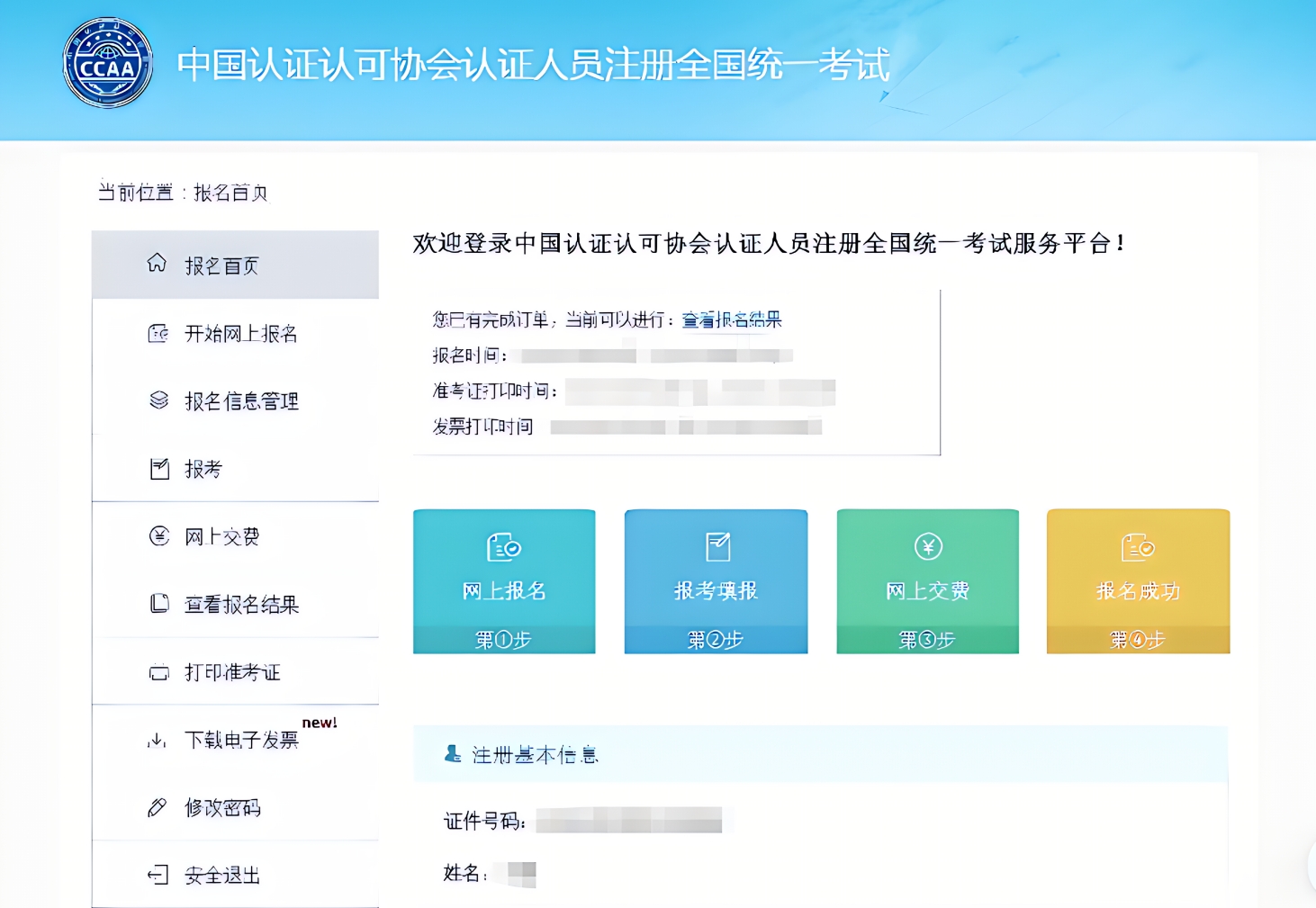Click the icon on the 网上报名 card
1316x908 pixels.
[x=504, y=546]
